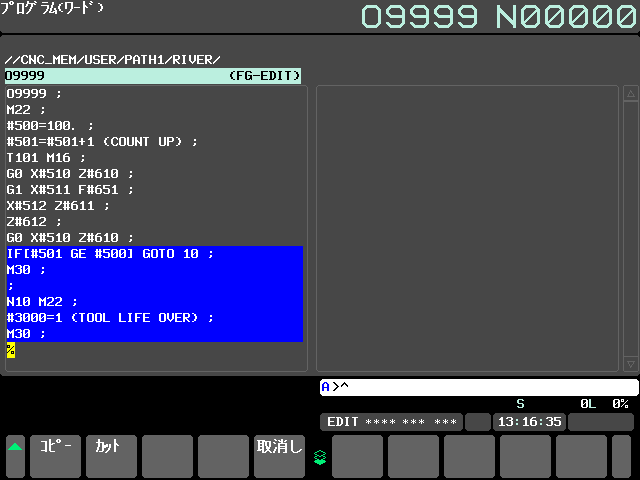Click the green layered page-switch icon
640x480 pixels.
tap(320, 457)
